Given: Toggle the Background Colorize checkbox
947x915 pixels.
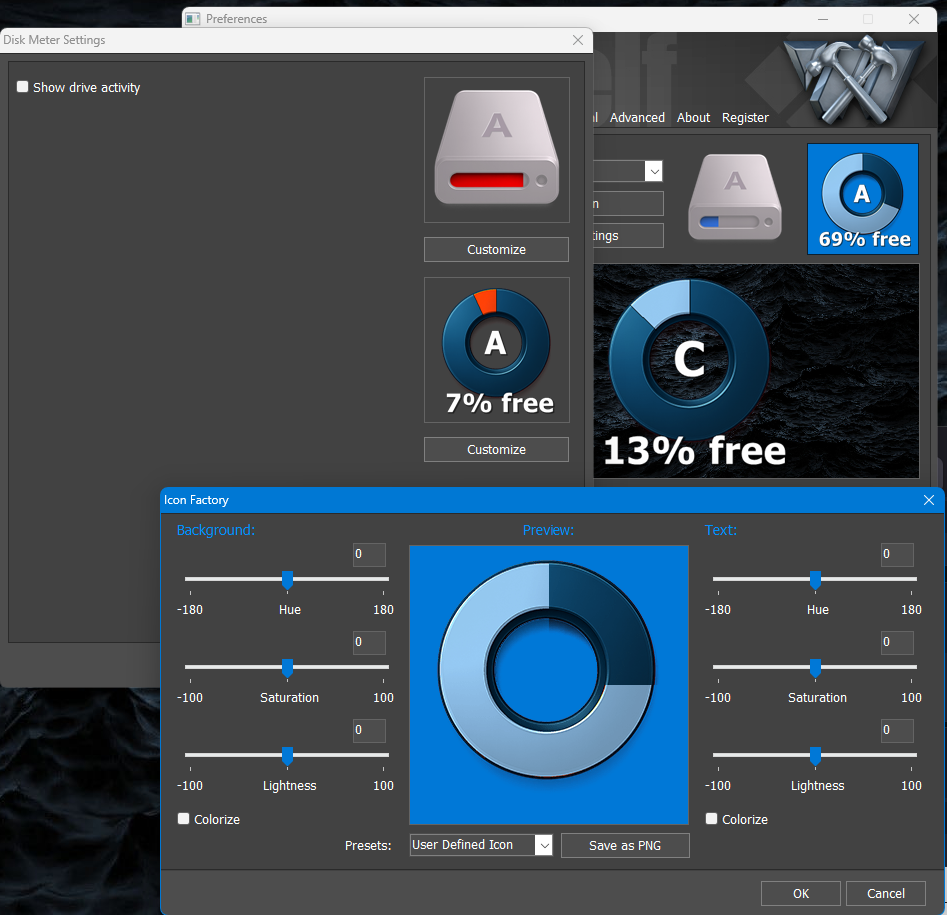Looking at the screenshot, I should click(184, 819).
